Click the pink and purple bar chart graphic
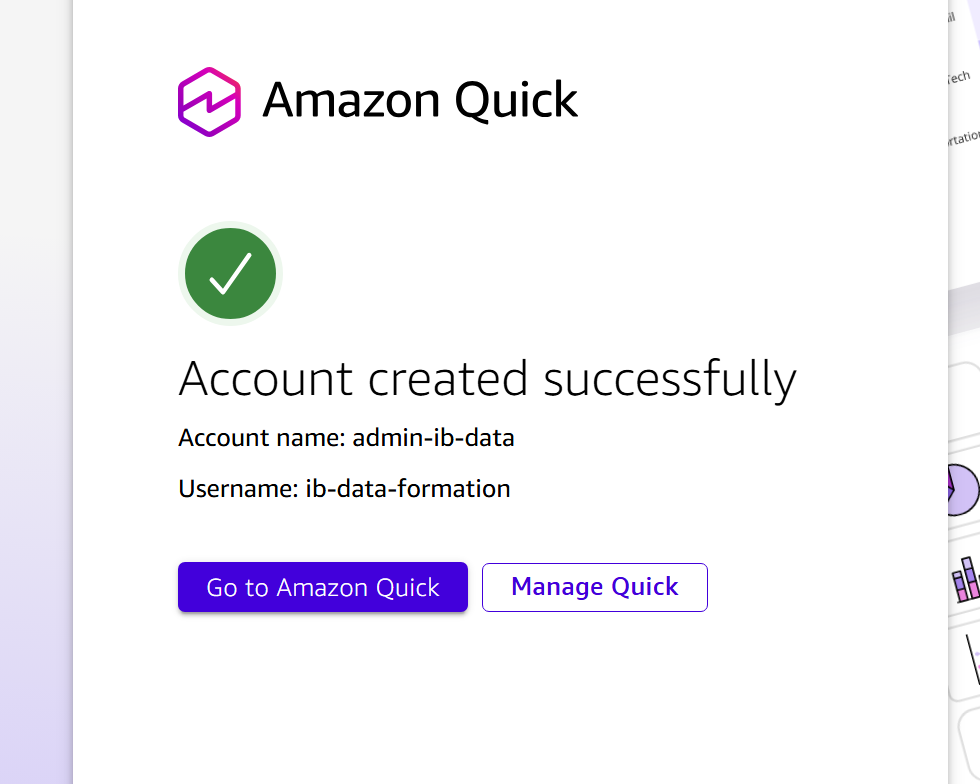Image resolution: width=980 pixels, height=784 pixels. (966, 580)
